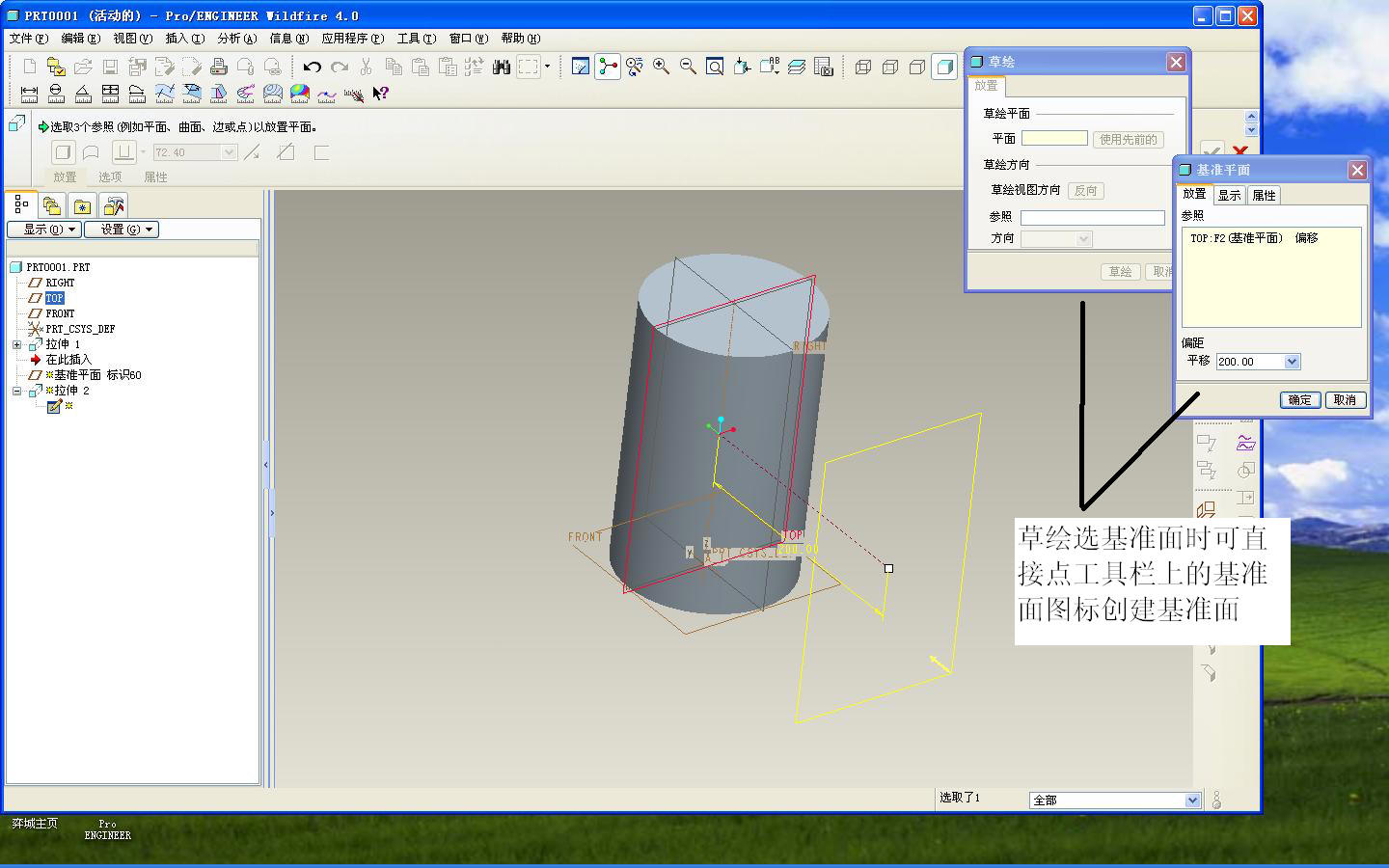Click the new file icon
The width and height of the screenshot is (1389, 868).
29,67
